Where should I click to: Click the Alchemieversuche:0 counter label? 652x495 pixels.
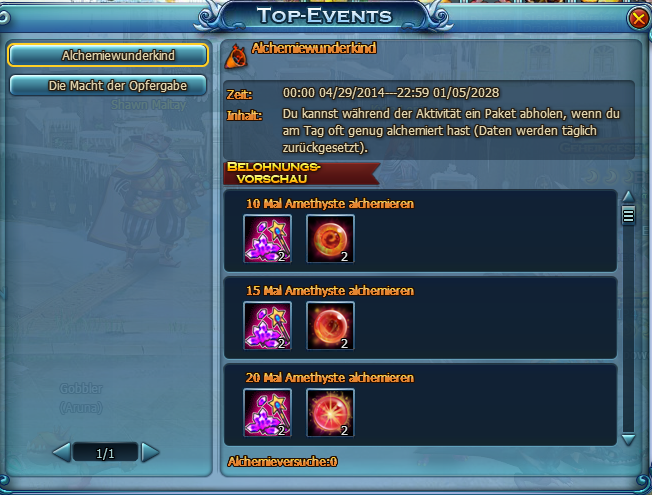[x=282, y=461]
